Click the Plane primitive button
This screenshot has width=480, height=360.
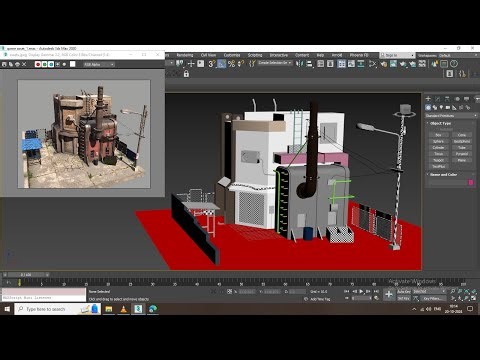tap(462, 160)
